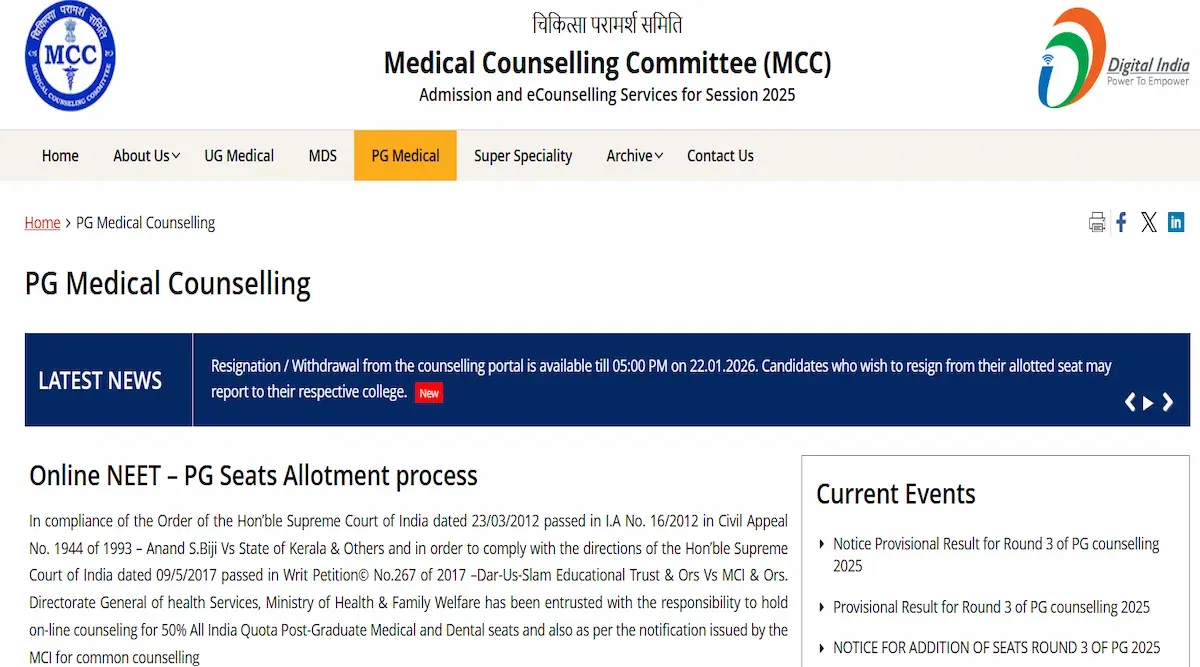
Task: Click the MCC logo emblem
Action: pyautogui.click(x=70, y=57)
